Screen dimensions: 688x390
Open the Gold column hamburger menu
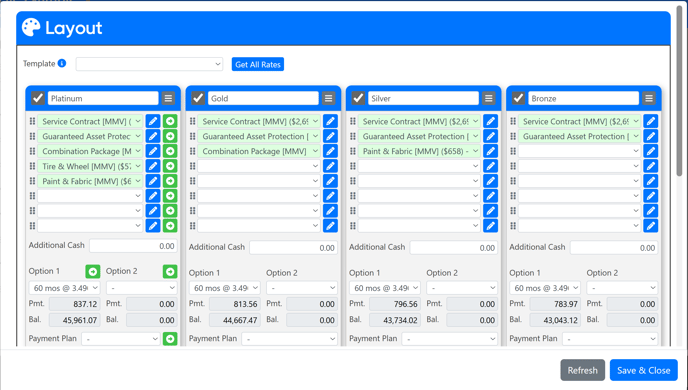click(328, 98)
